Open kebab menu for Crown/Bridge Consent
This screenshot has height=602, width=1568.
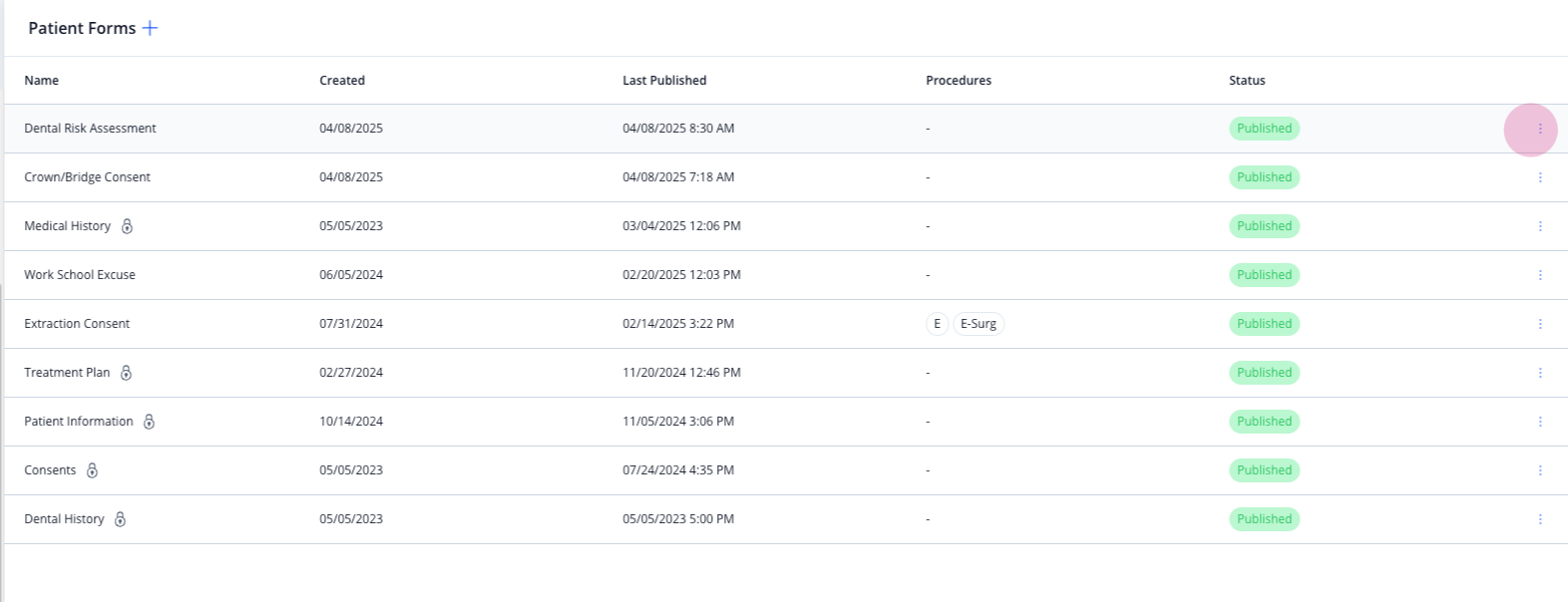tap(1540, 177)
